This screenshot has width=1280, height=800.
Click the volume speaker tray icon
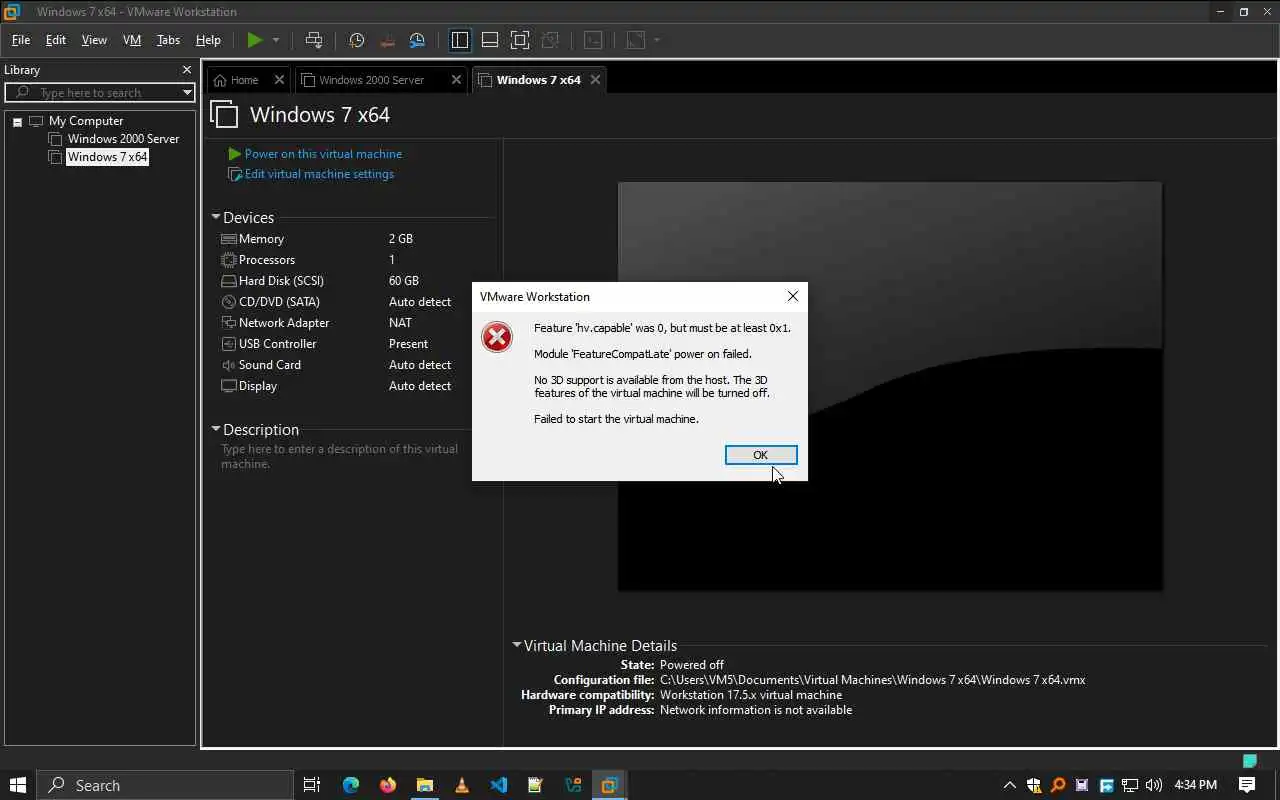pyautogui.click(x=1154, y=785)
